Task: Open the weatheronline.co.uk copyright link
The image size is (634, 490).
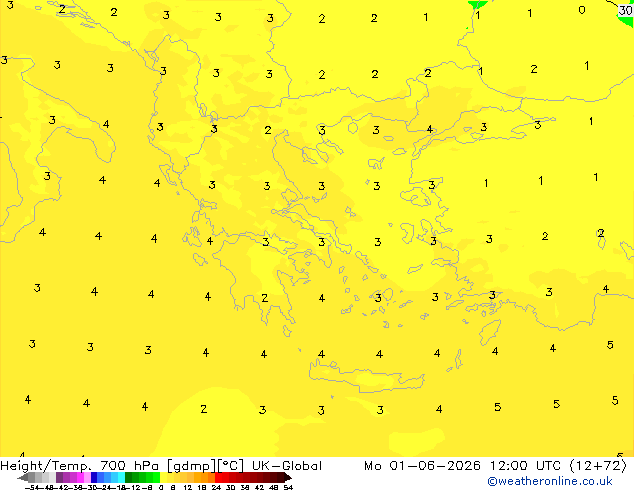Action: (x=549, y=481)
